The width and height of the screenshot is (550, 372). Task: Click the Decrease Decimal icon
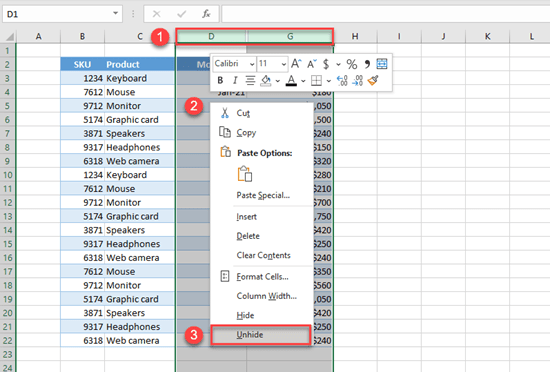click(x=357, y=81)
